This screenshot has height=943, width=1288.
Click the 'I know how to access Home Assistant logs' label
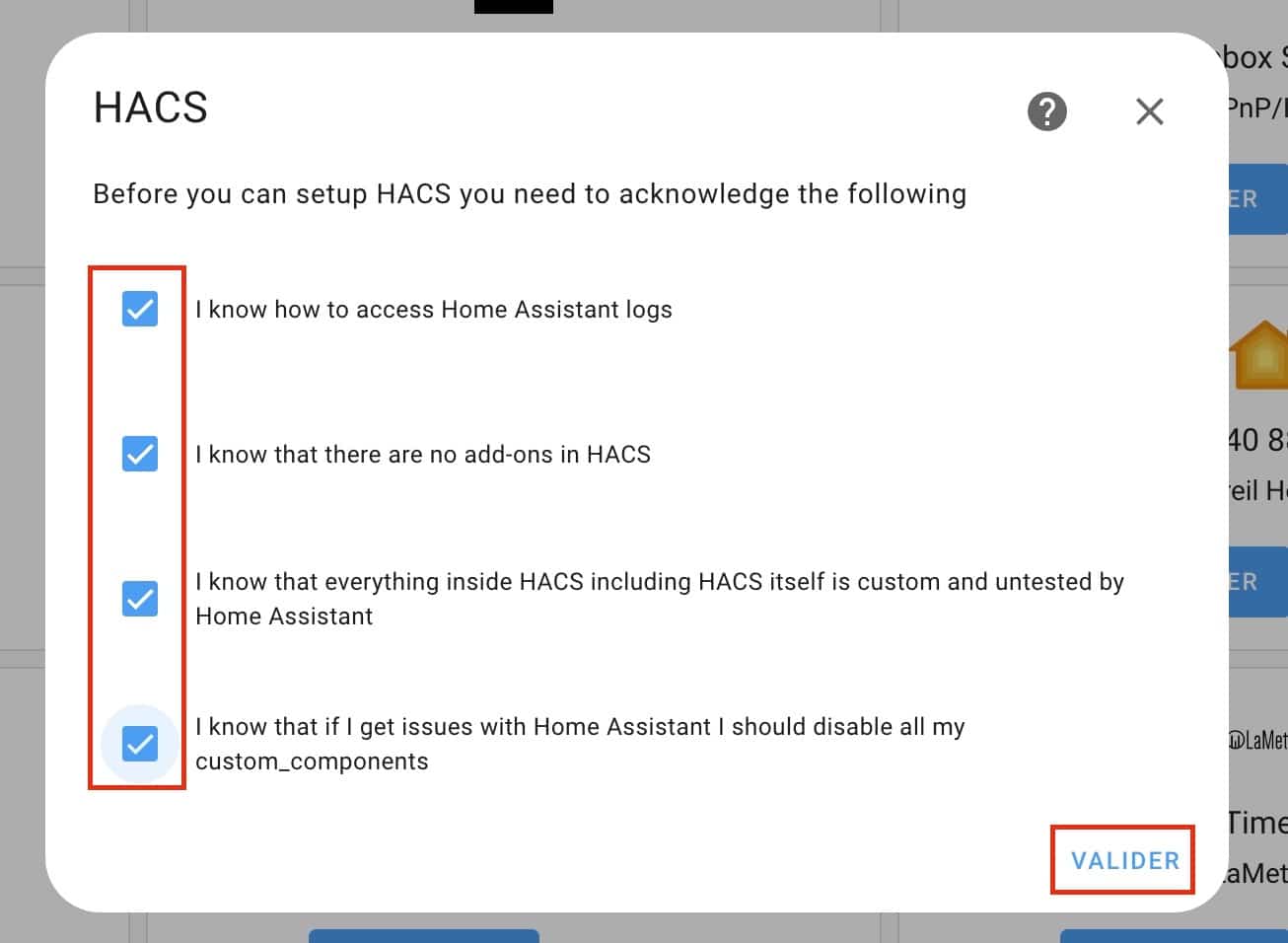point(434,310)
